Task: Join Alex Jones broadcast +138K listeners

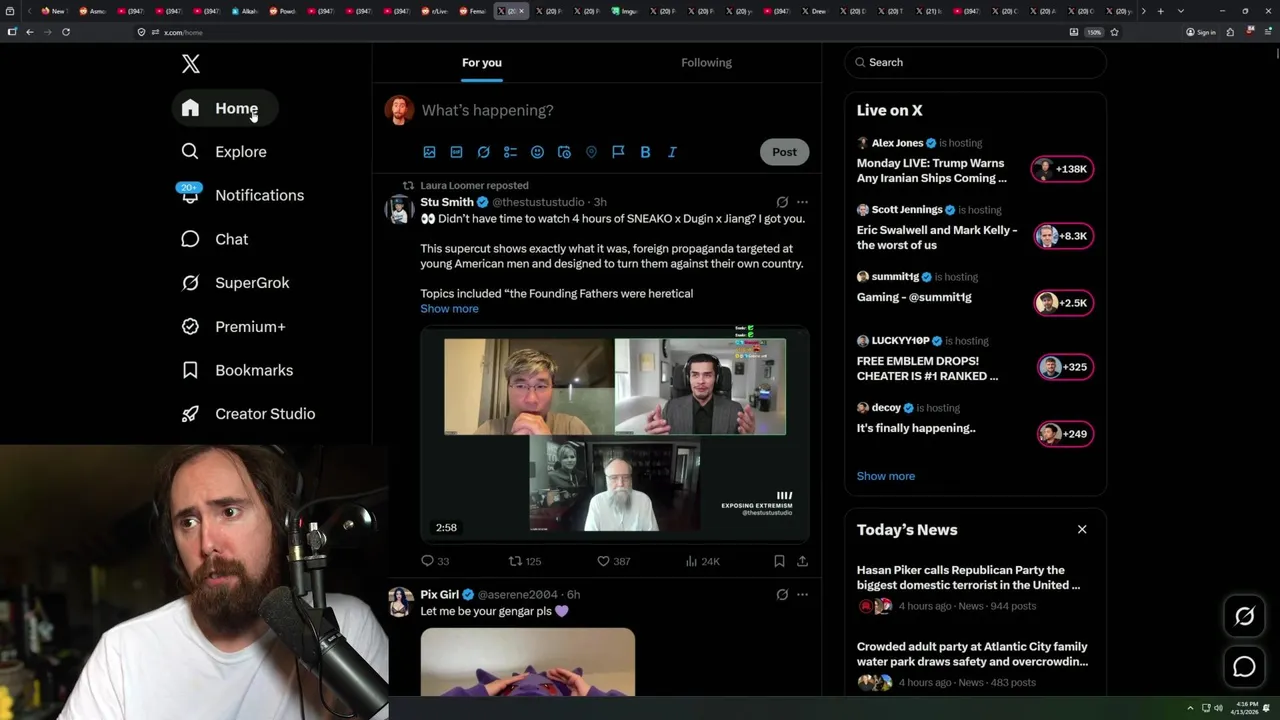Action: (1063, 169)
